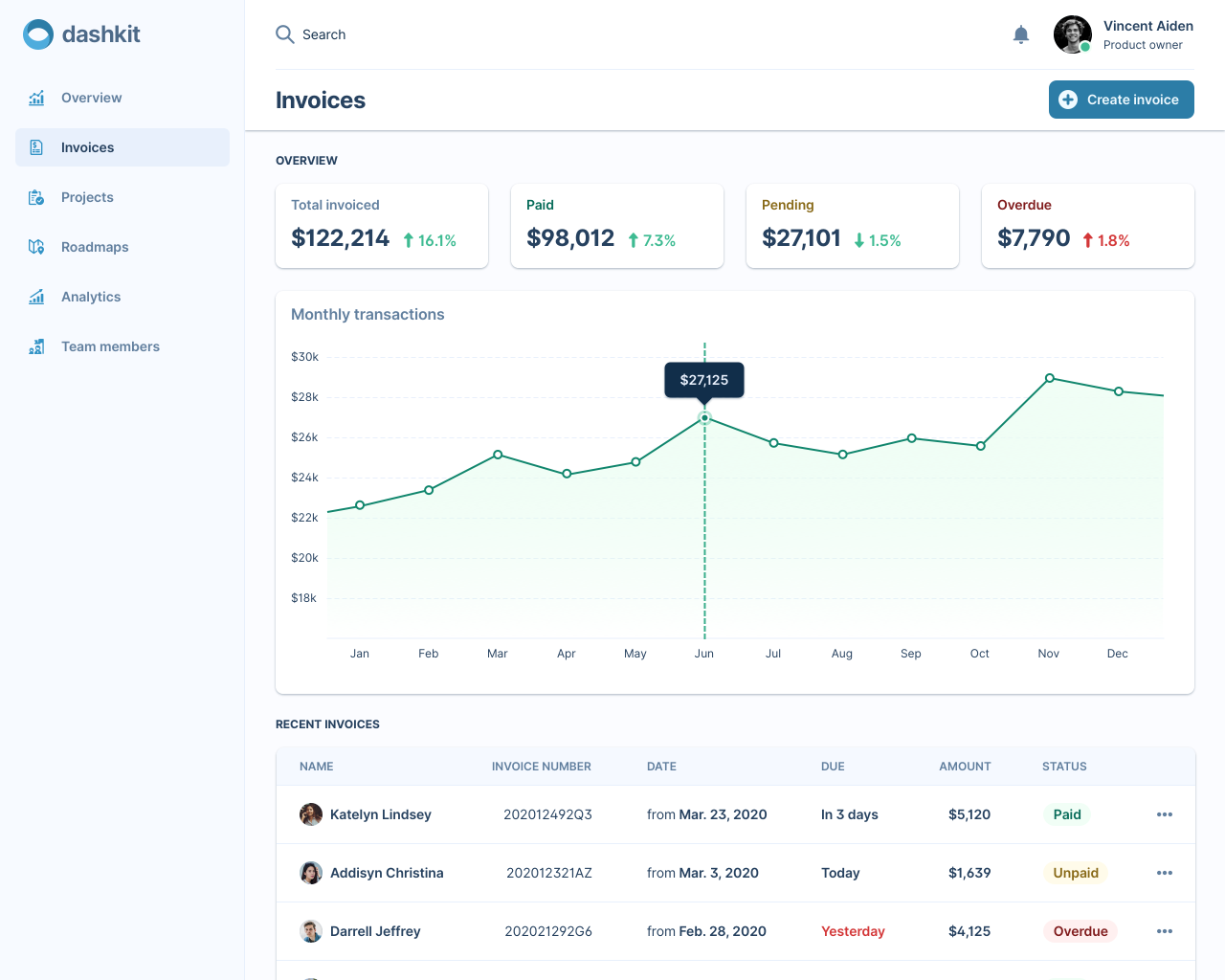The width and height of the screenshot is (1225, 980).
Task: Click the Overview chart icon in sidebar
Action: [x=36, y=98]
